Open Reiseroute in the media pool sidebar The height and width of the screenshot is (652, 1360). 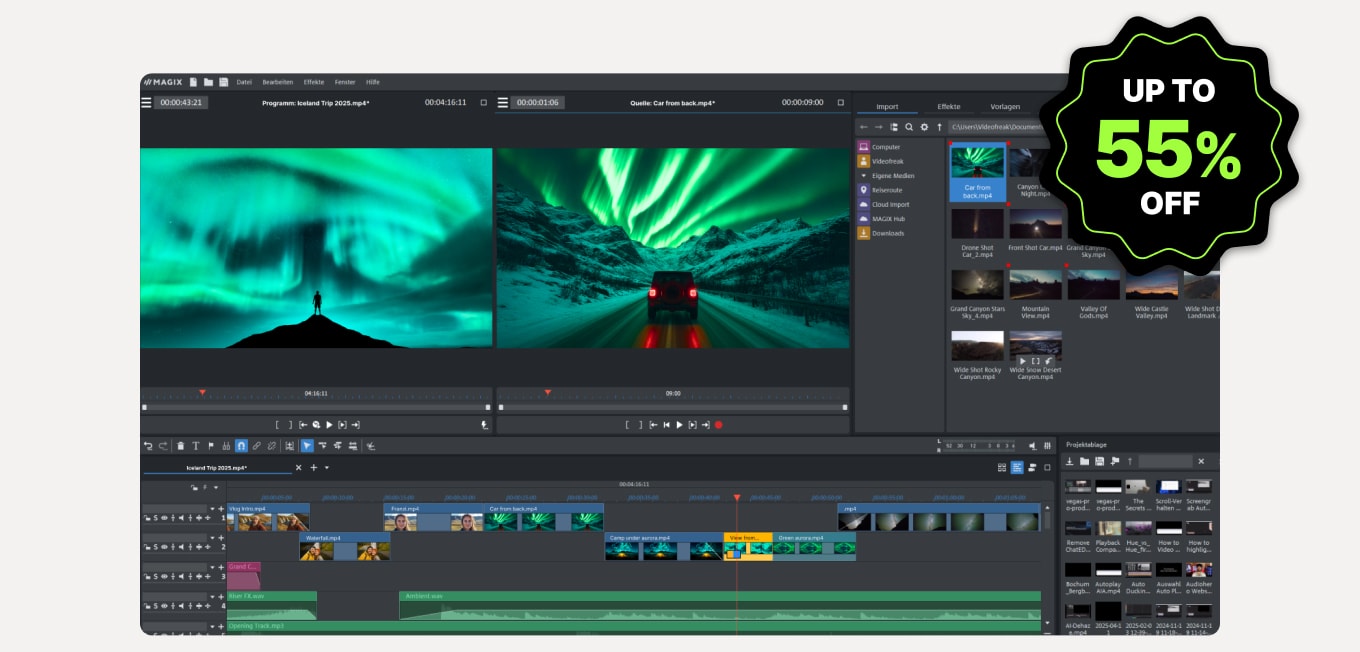click(x=886, y=190)
